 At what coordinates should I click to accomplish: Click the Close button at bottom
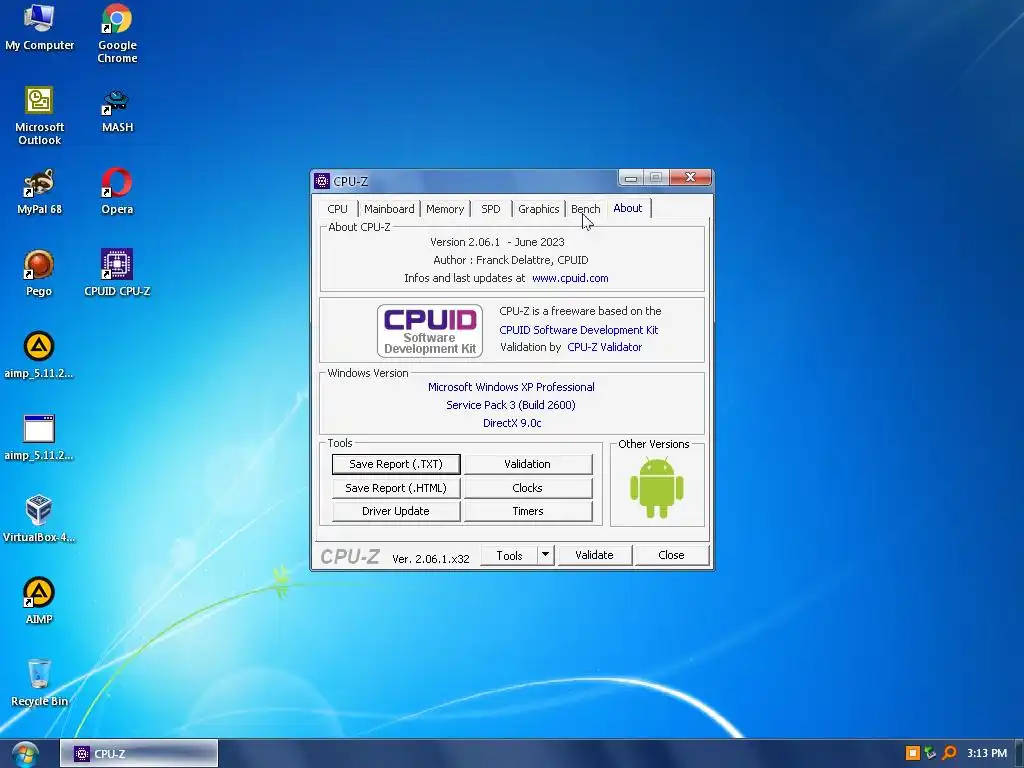(671, 555)
